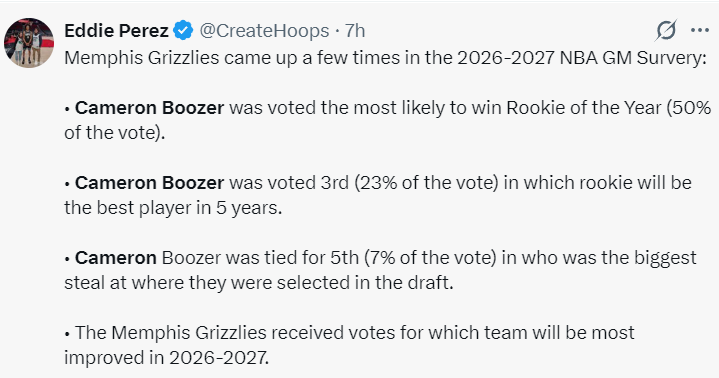Open the three-dot More options menu
719x378 pixels.
[x=700, y=30]
